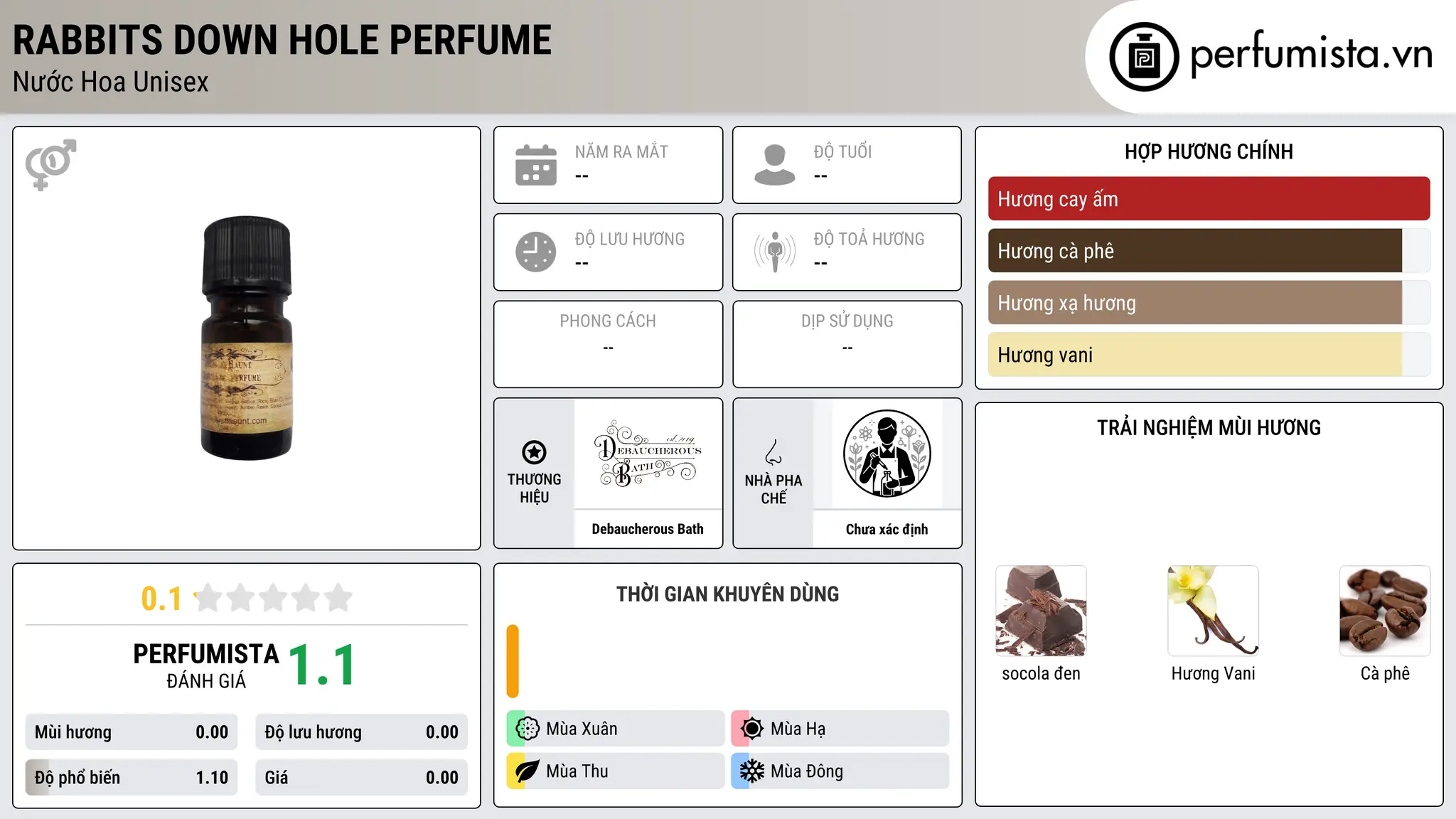Click the Giá 0.00 score row
1456x819 pixels.
[361, 777]
